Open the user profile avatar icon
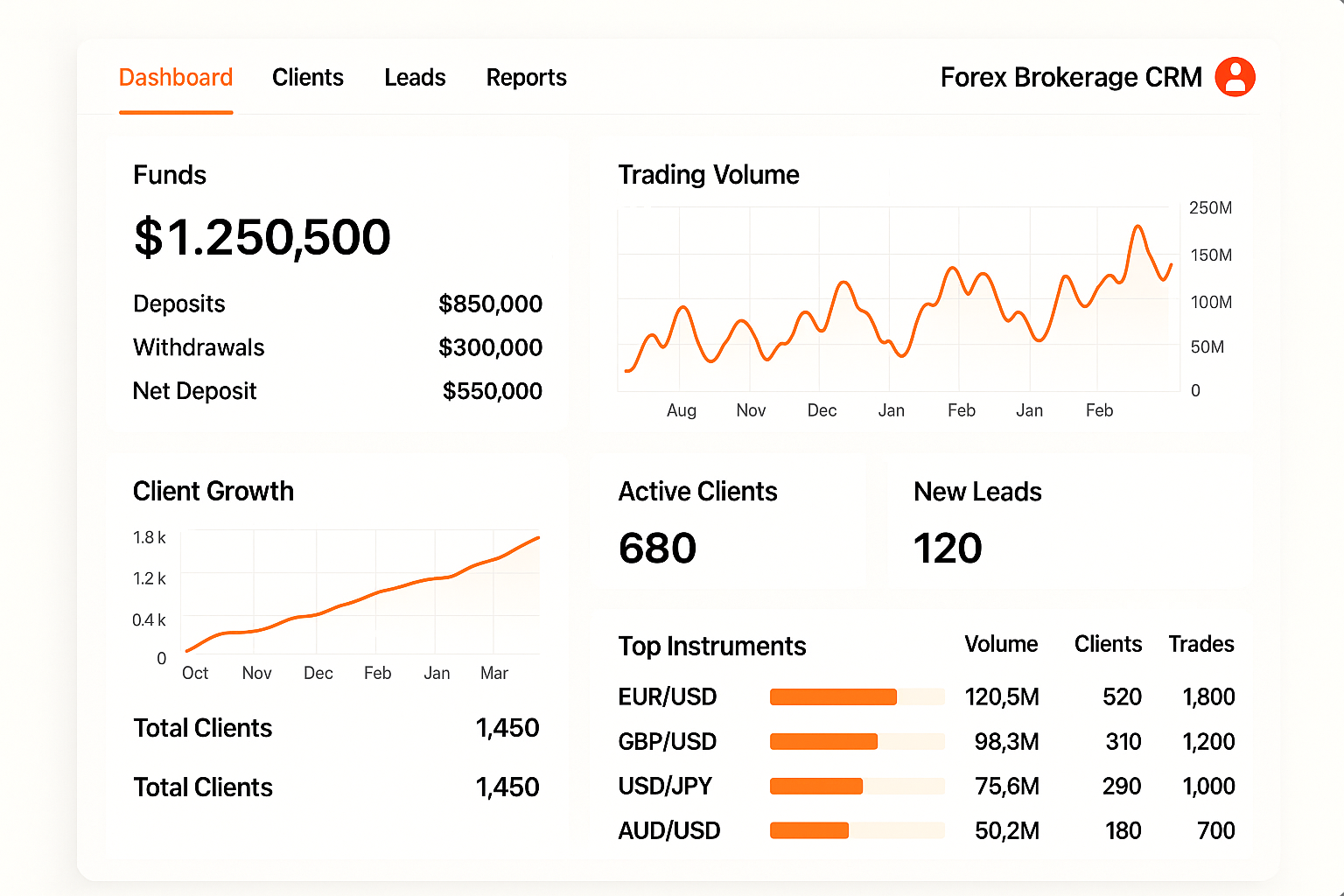Viewport: 1344px width, 896px height. click(x=1235, y=77)
